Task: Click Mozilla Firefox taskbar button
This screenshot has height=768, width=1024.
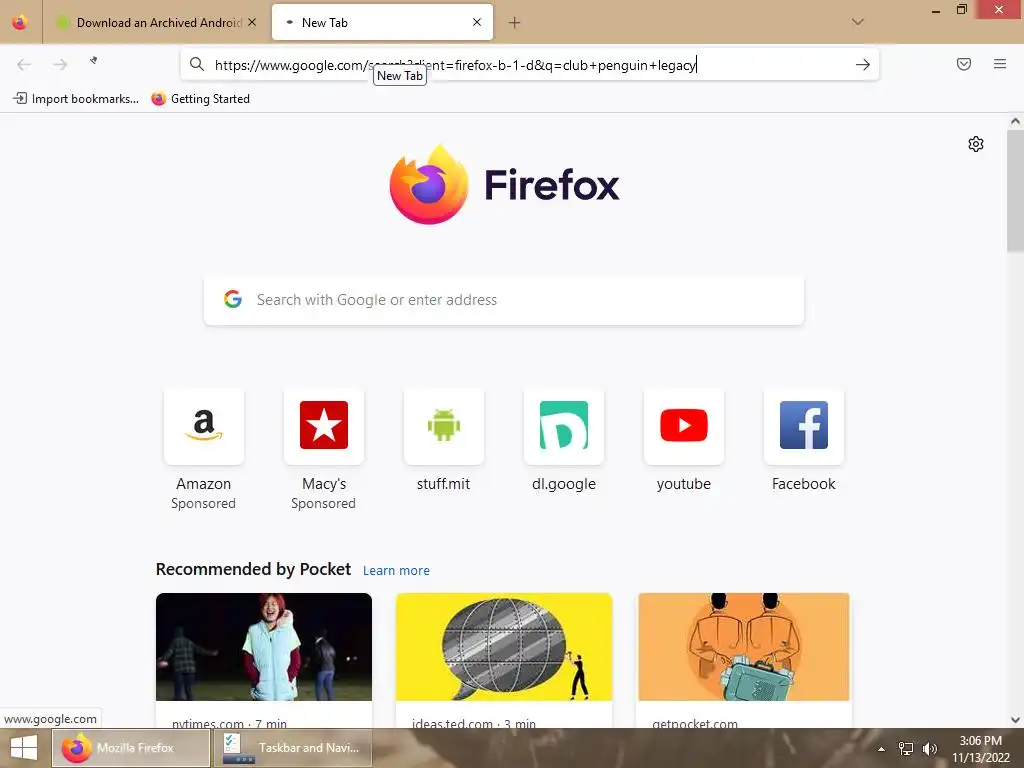Action: (131, 748)
